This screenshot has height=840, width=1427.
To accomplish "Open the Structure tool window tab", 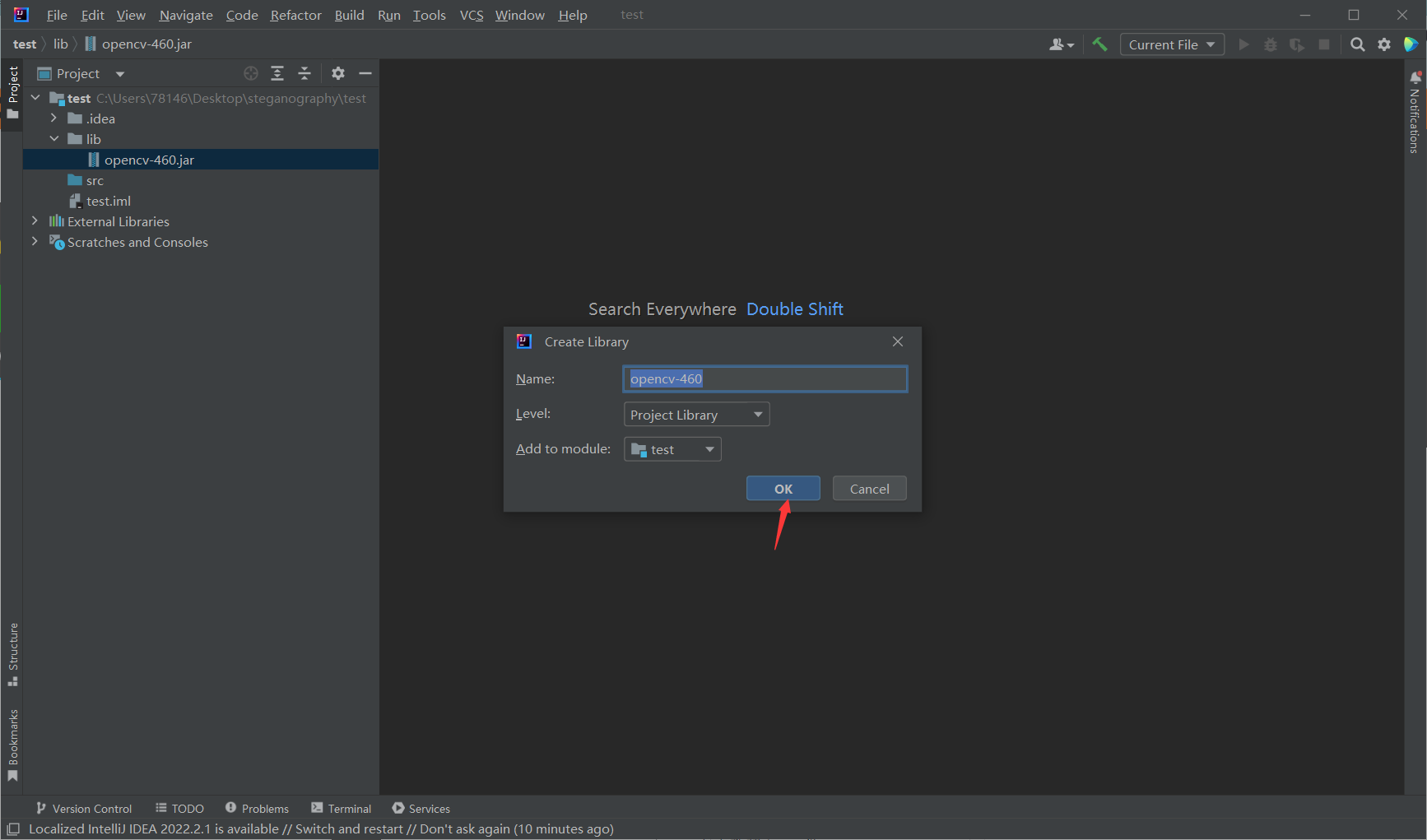I will tap(13, 655).
